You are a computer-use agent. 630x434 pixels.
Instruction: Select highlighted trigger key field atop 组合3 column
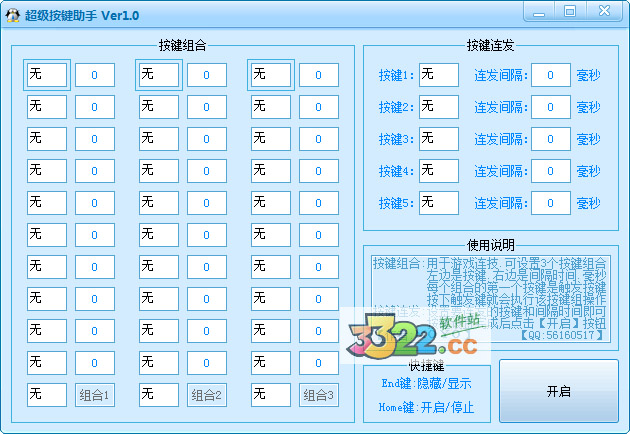pyautogui.click(x=271, y=75)
